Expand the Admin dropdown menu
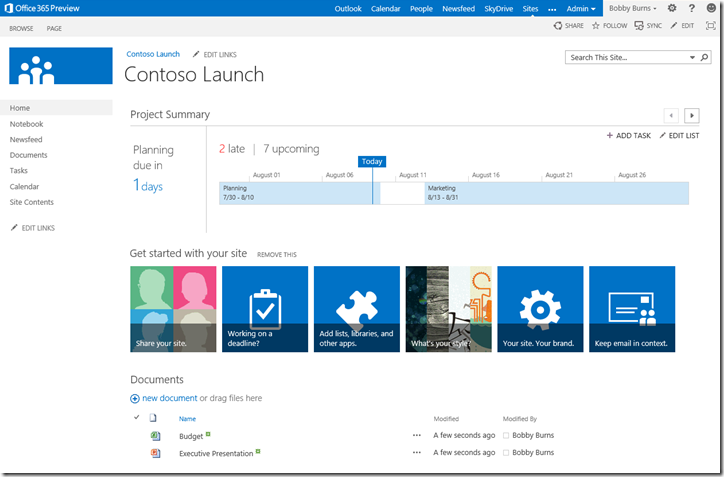This screenshot has width=724, height=477. (x=581, y=8)
